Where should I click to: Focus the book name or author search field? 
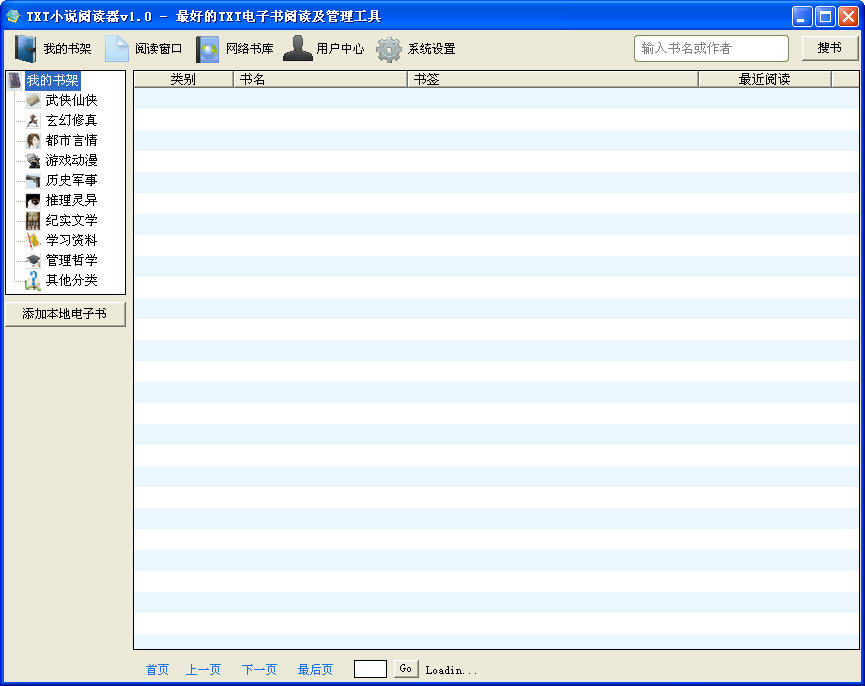click(x=710, y=48)
